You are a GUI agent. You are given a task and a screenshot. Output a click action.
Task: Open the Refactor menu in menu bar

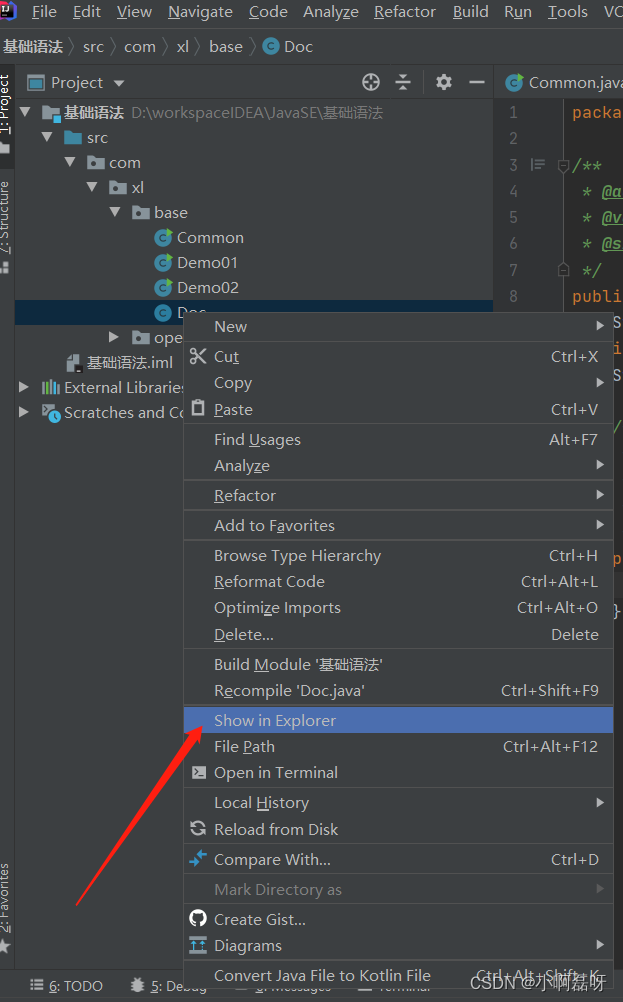tap(404, 12)
